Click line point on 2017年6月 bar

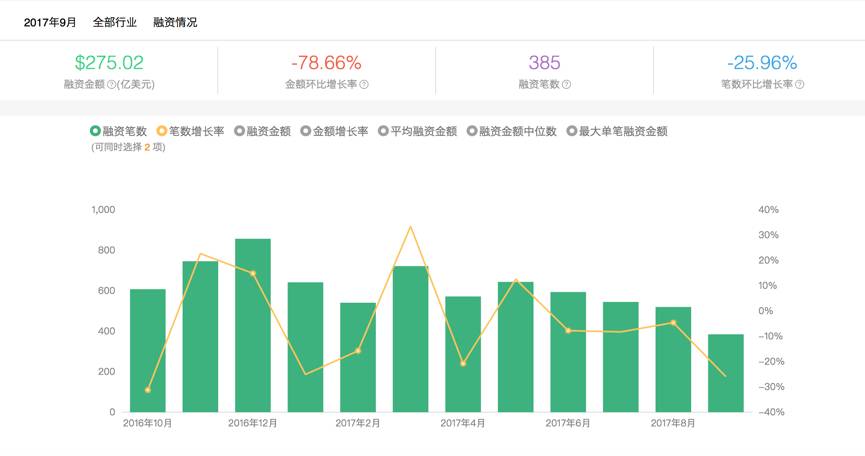pyautogui.click(x=568, y=331)
